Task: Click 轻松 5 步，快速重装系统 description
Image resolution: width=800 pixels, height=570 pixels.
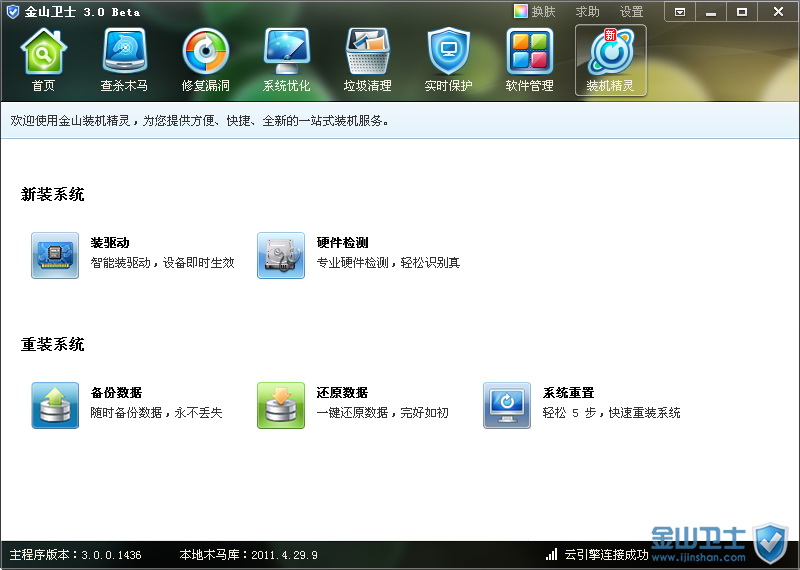Action: click(x=611, y=413)
